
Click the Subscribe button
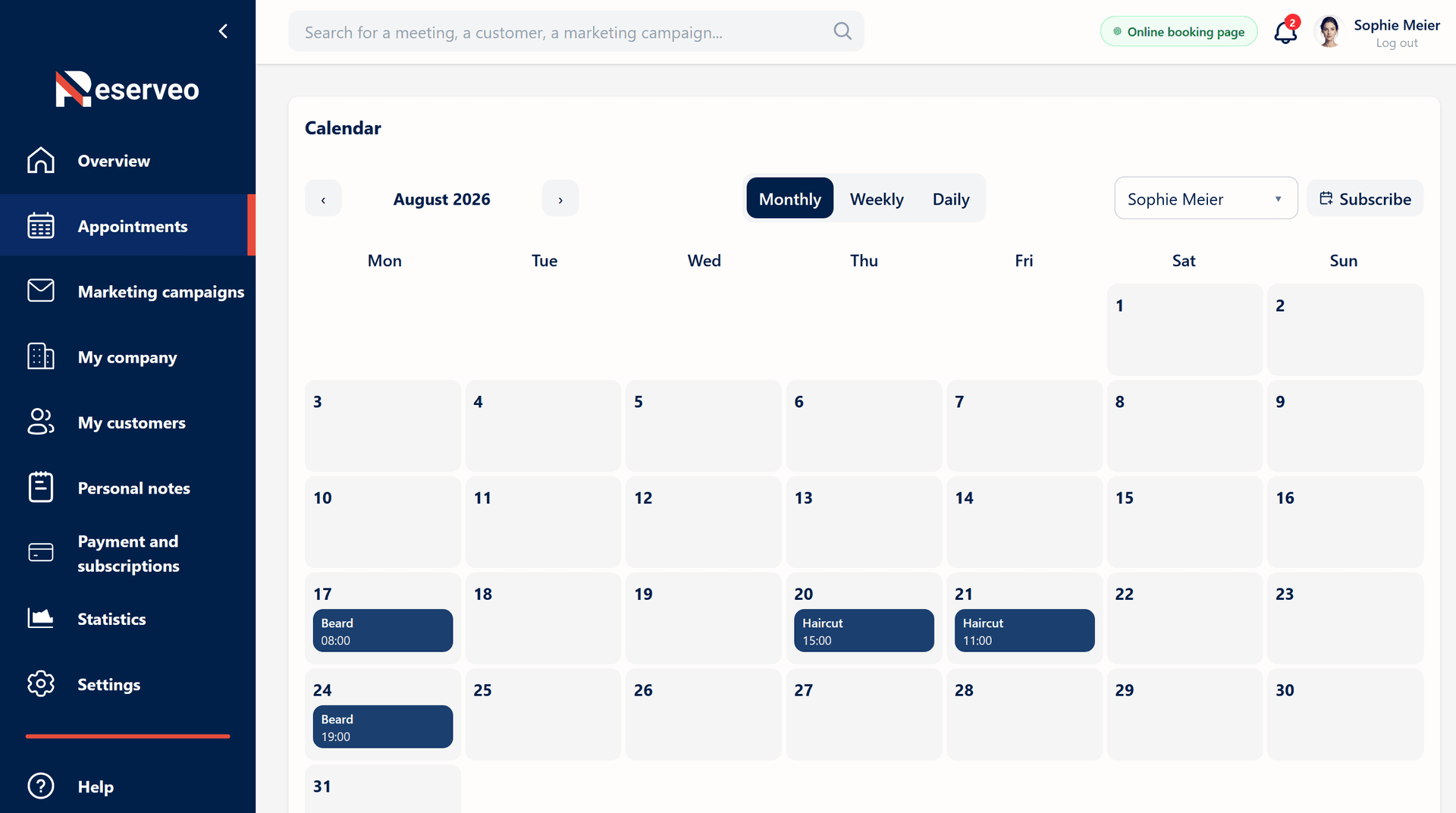tap(1365, 199)
